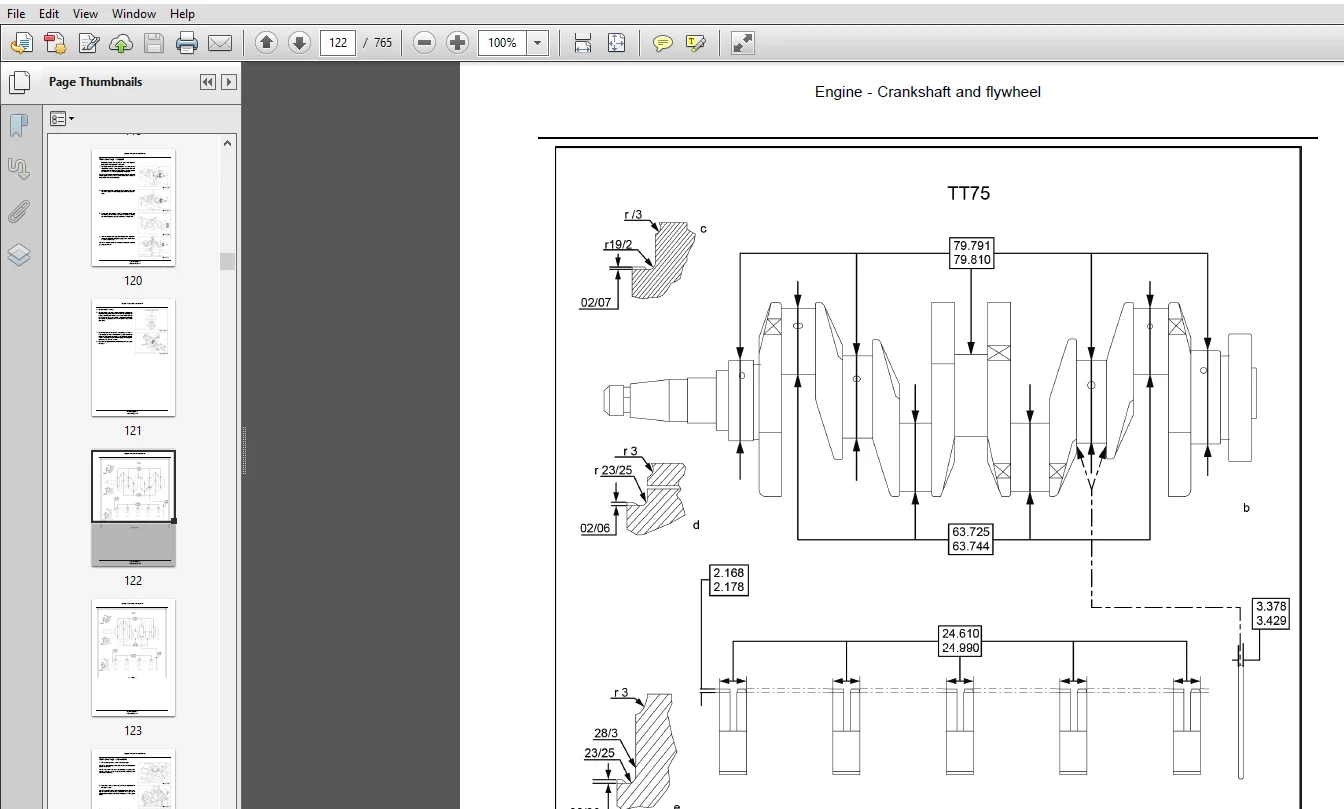Click the '2.168' dimension value

[x=728, y=573]
